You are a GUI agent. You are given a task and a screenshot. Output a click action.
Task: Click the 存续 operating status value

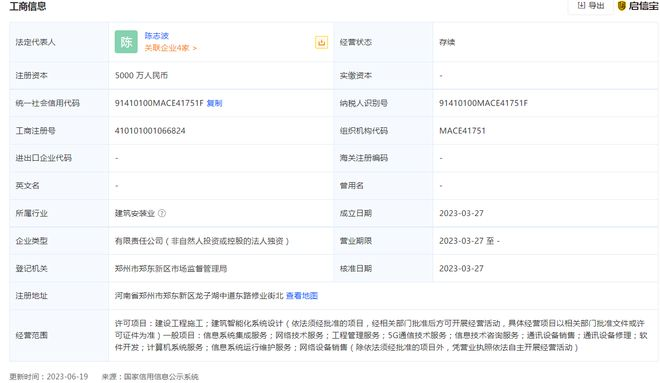point(447,42)
